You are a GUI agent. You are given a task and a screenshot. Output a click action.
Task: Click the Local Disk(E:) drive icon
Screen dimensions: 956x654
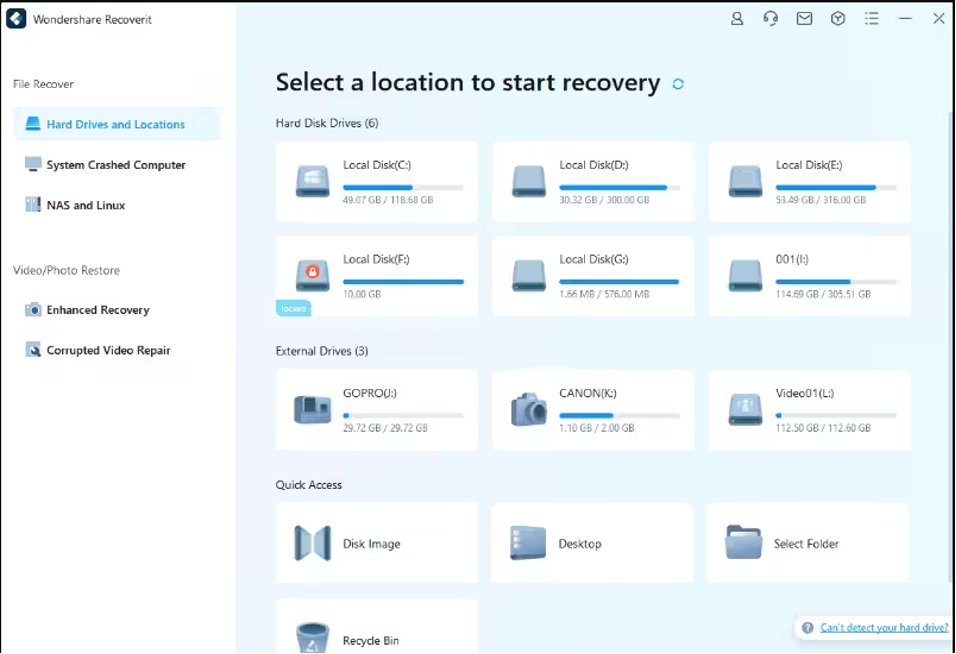coord(746,182)
